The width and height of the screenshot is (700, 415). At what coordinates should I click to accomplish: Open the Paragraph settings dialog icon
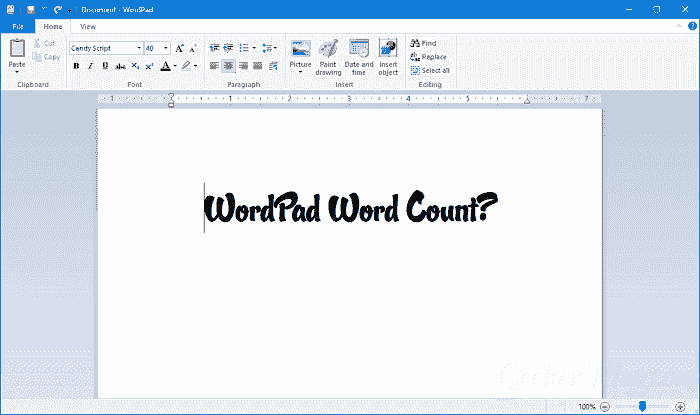[x=273, y=66]
